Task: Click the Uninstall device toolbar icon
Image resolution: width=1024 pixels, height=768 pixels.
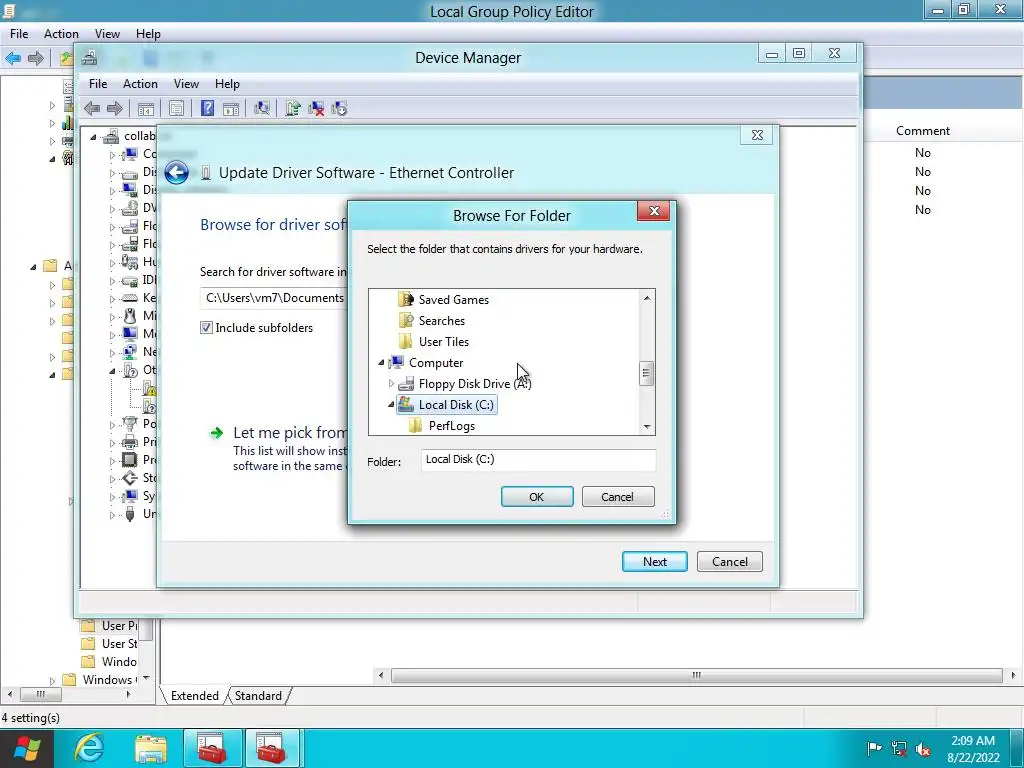Action: click(x=316, y=108)
